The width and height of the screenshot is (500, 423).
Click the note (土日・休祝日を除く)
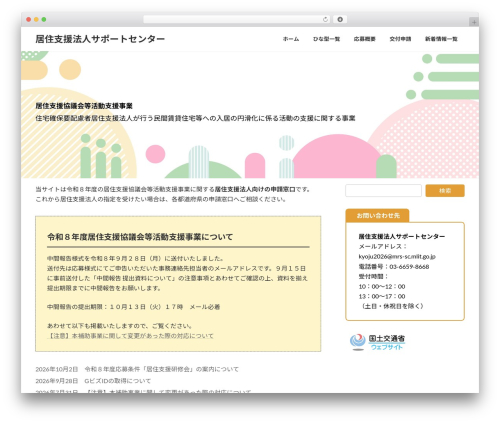(x=392, y=306)
